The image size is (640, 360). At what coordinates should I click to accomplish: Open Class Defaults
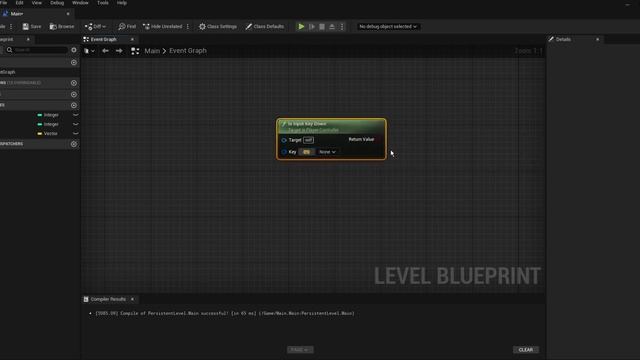[265, 27]
